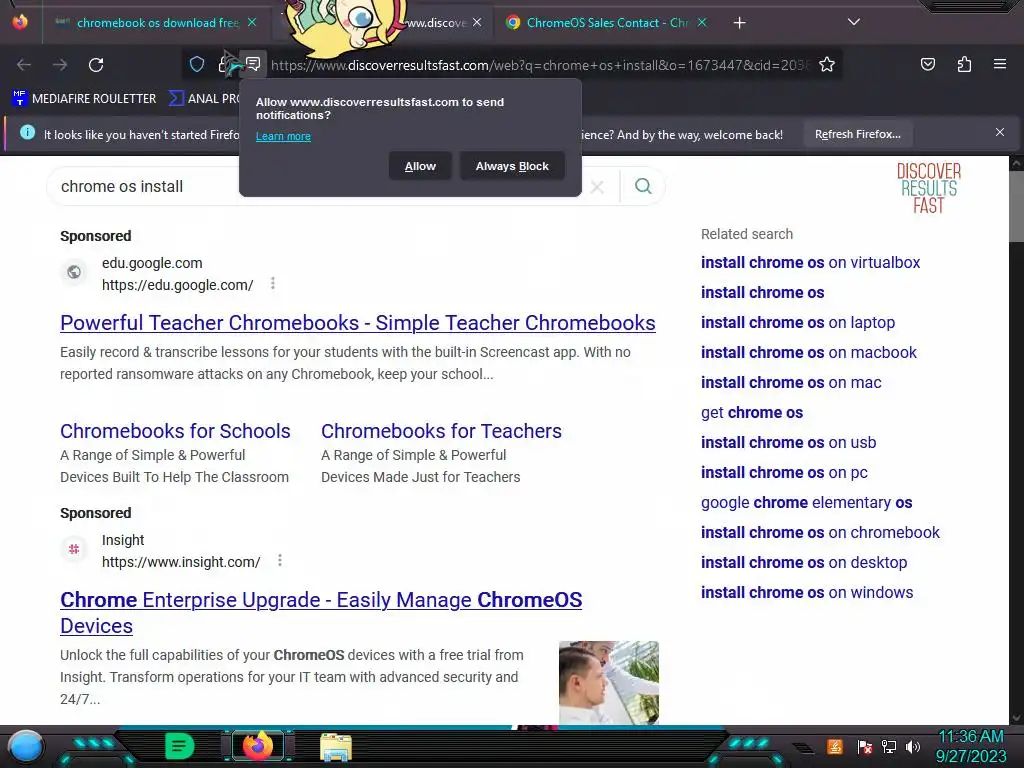
Task: Select install chrome os on pc
Action: pos(784,473)
